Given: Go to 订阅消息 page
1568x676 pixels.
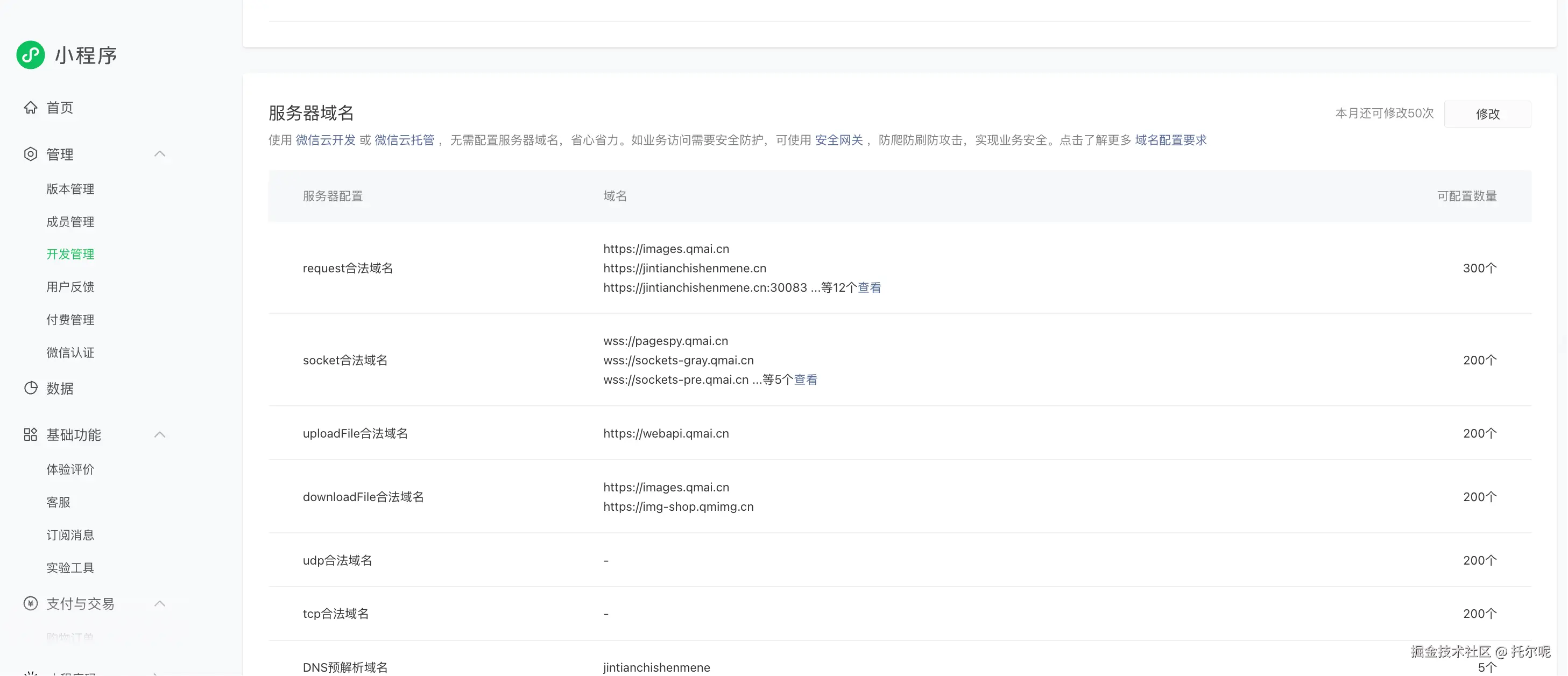Looking at the screenshot, I should tap(70, 534).
